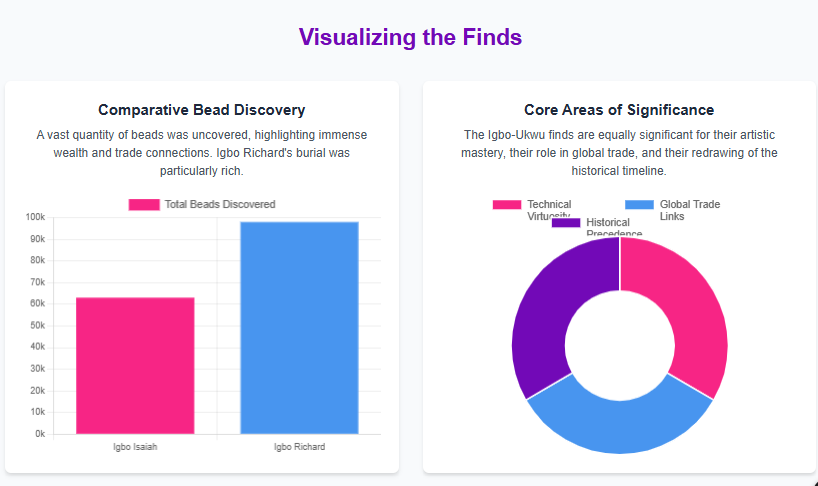Click the 50k y-axis tick label
The height and width of the screenshot is (486, 818).
[37, 326]
